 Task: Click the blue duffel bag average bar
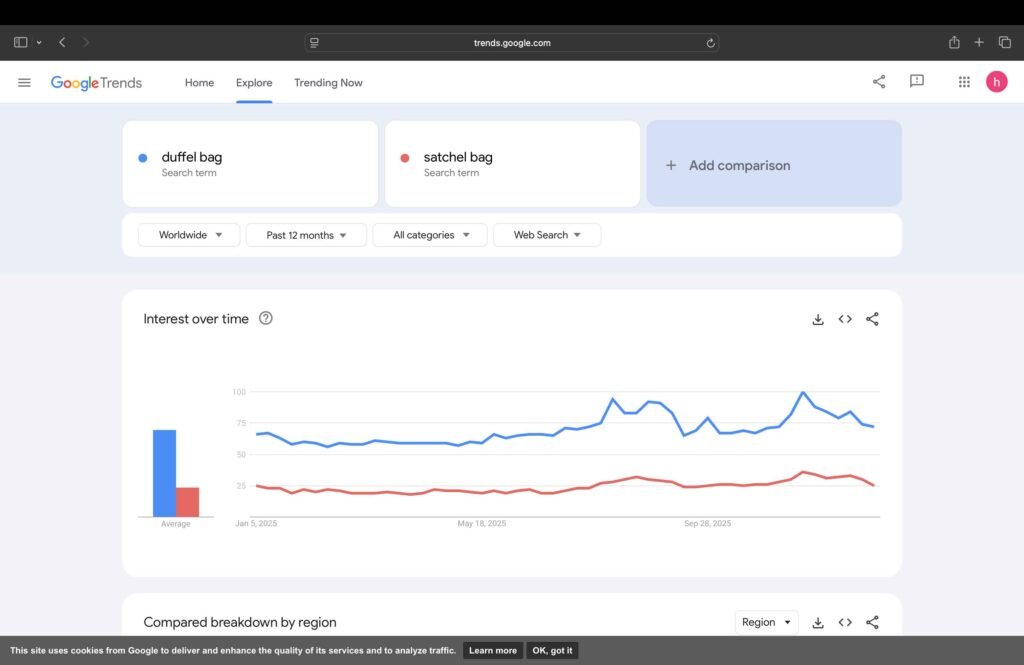pyautogui.click(x=164, y=473)
